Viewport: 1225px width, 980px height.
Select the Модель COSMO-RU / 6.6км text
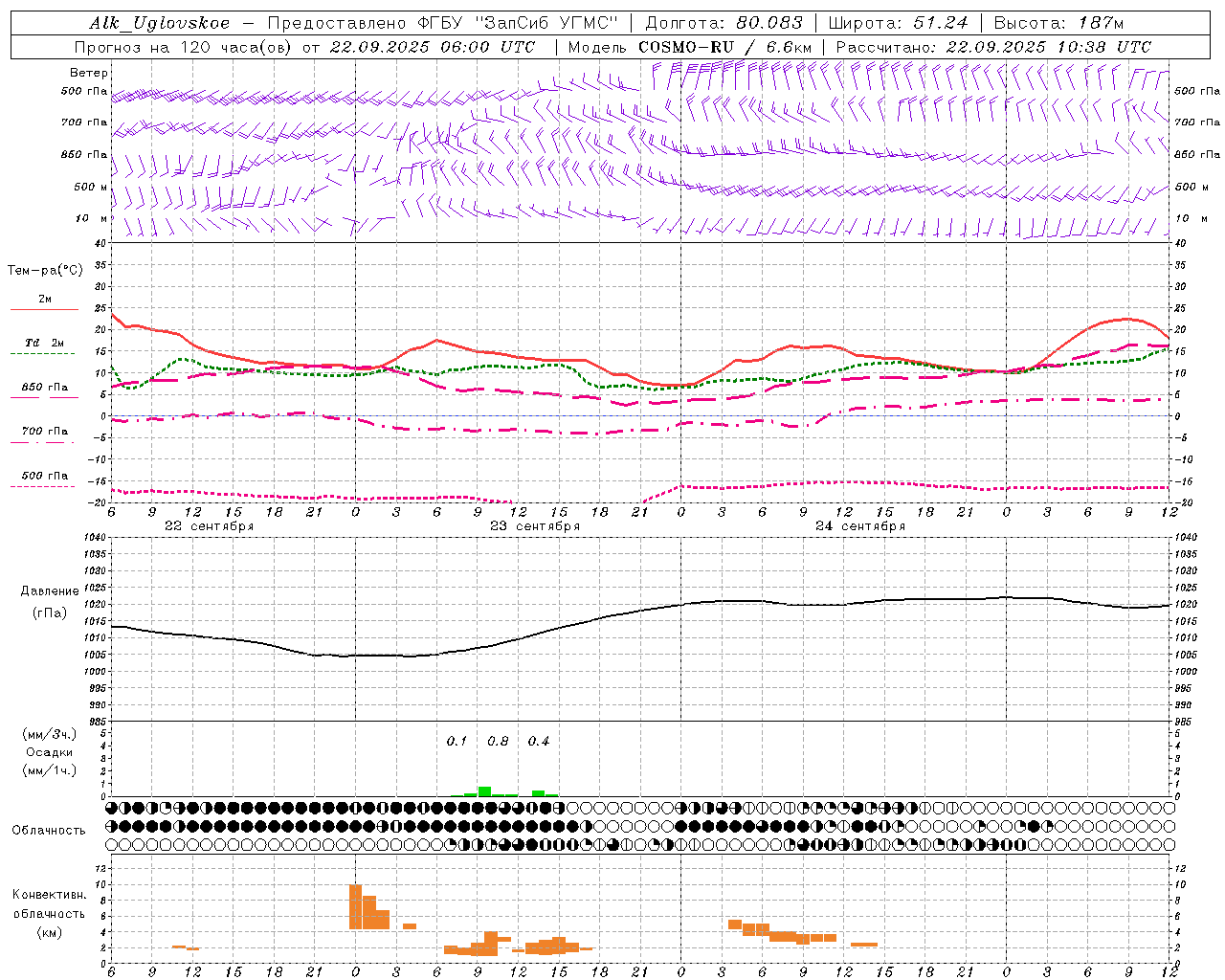[690, 47]
